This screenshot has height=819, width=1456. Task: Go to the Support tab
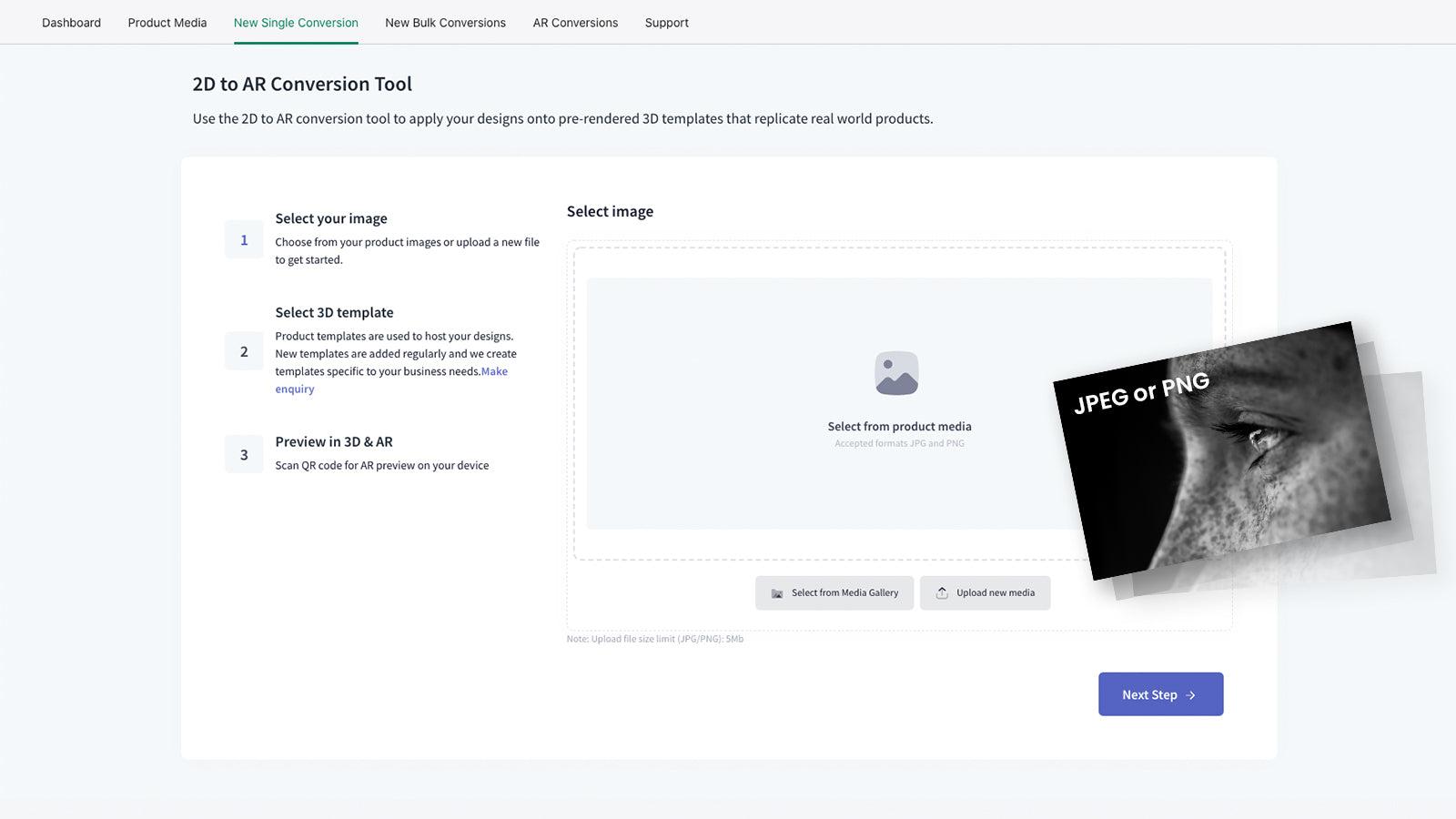tap(666, 22)
